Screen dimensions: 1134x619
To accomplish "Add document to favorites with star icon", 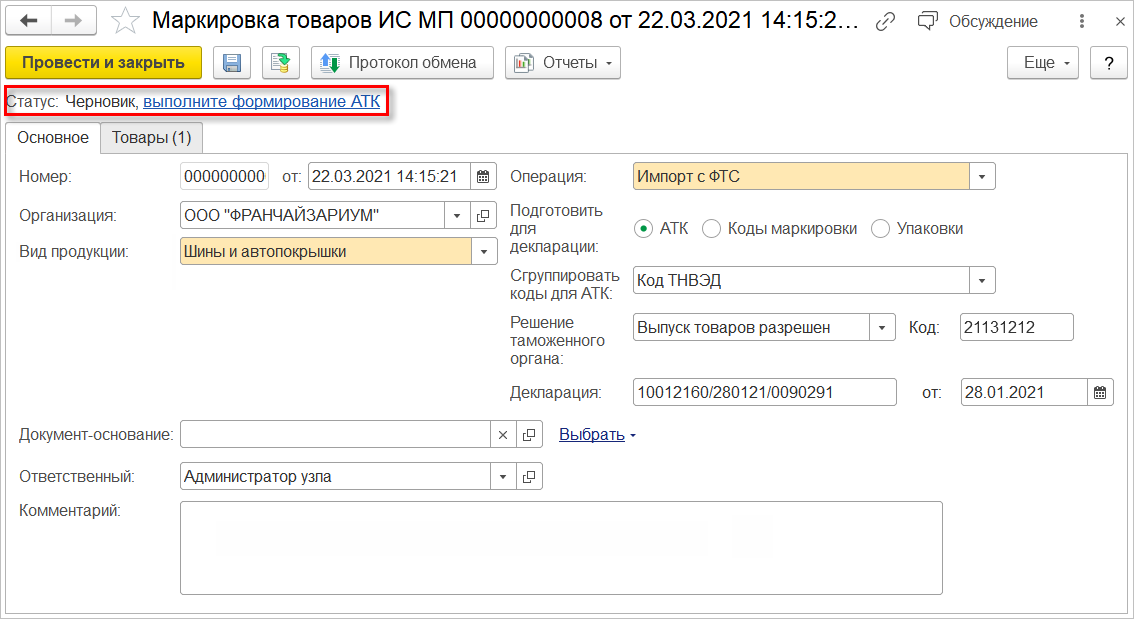I will click(125, 21).
